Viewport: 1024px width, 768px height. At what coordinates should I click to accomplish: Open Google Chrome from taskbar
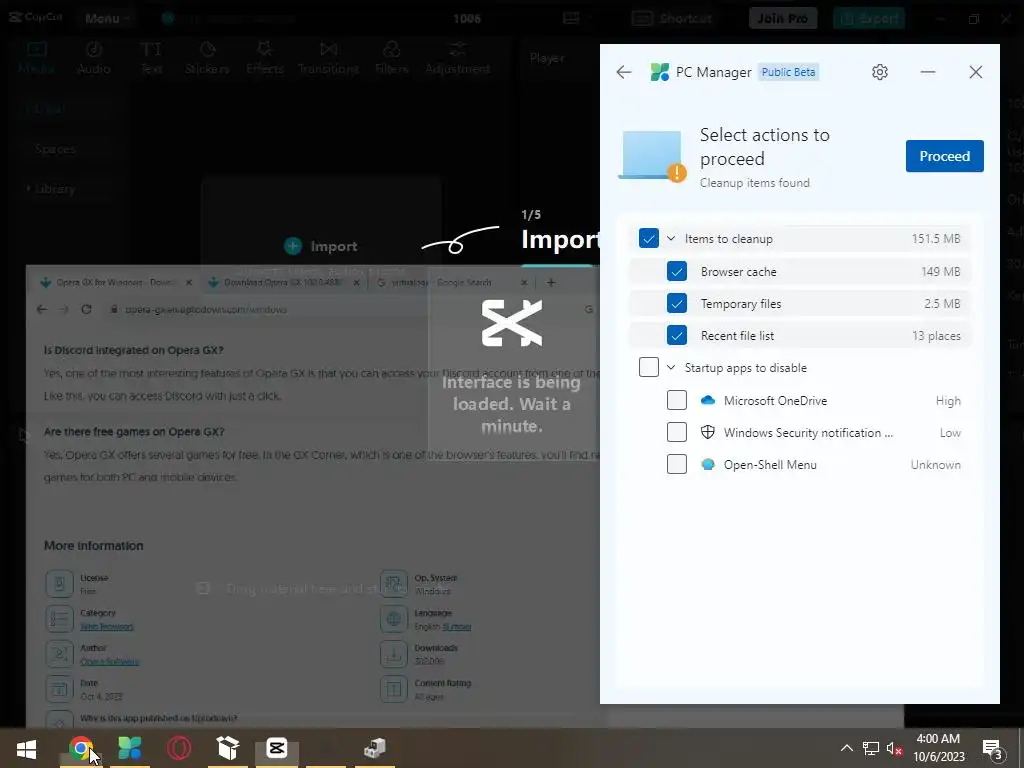click(80, 748)
